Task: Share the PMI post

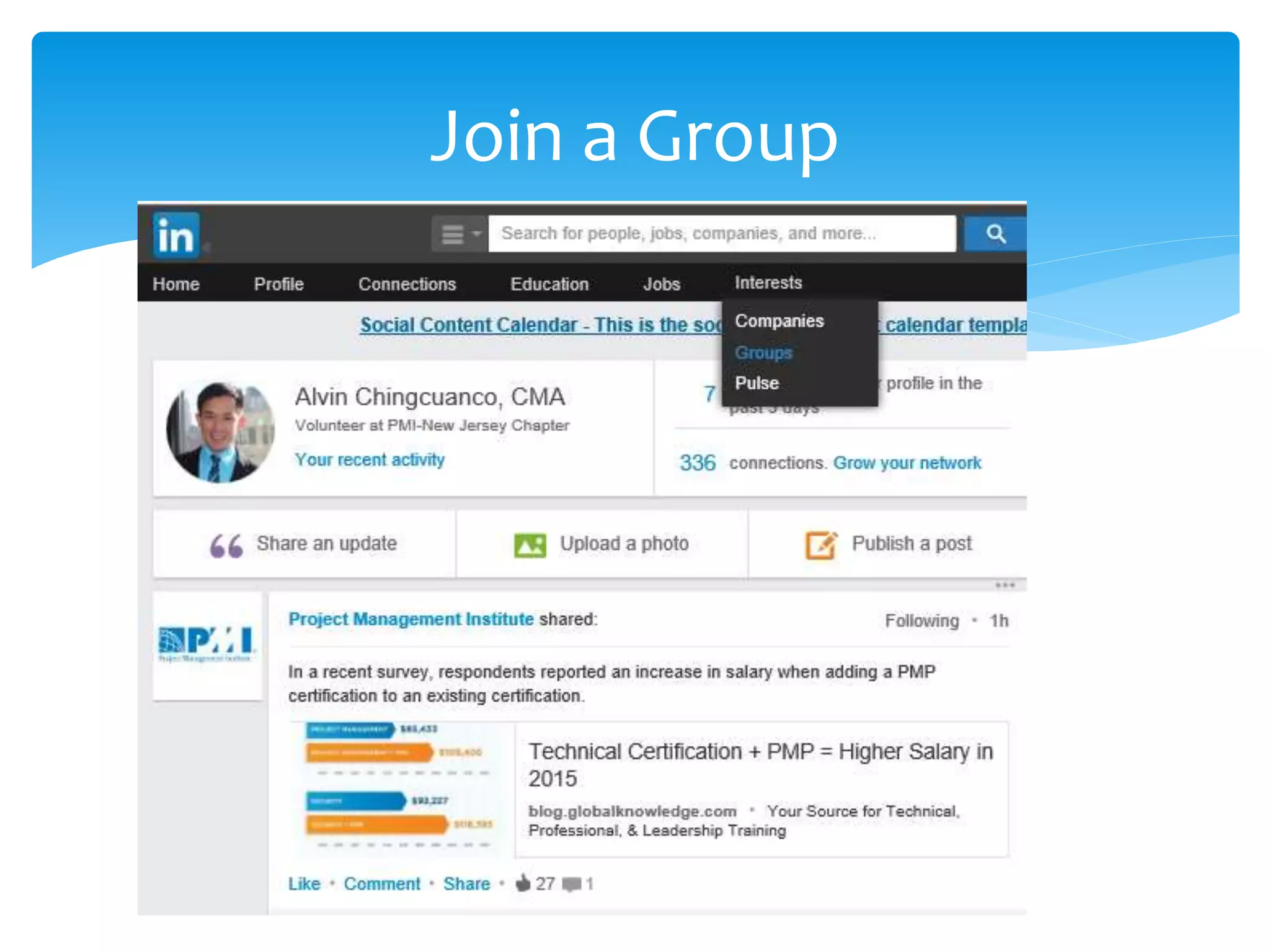Action: point(466,884)
